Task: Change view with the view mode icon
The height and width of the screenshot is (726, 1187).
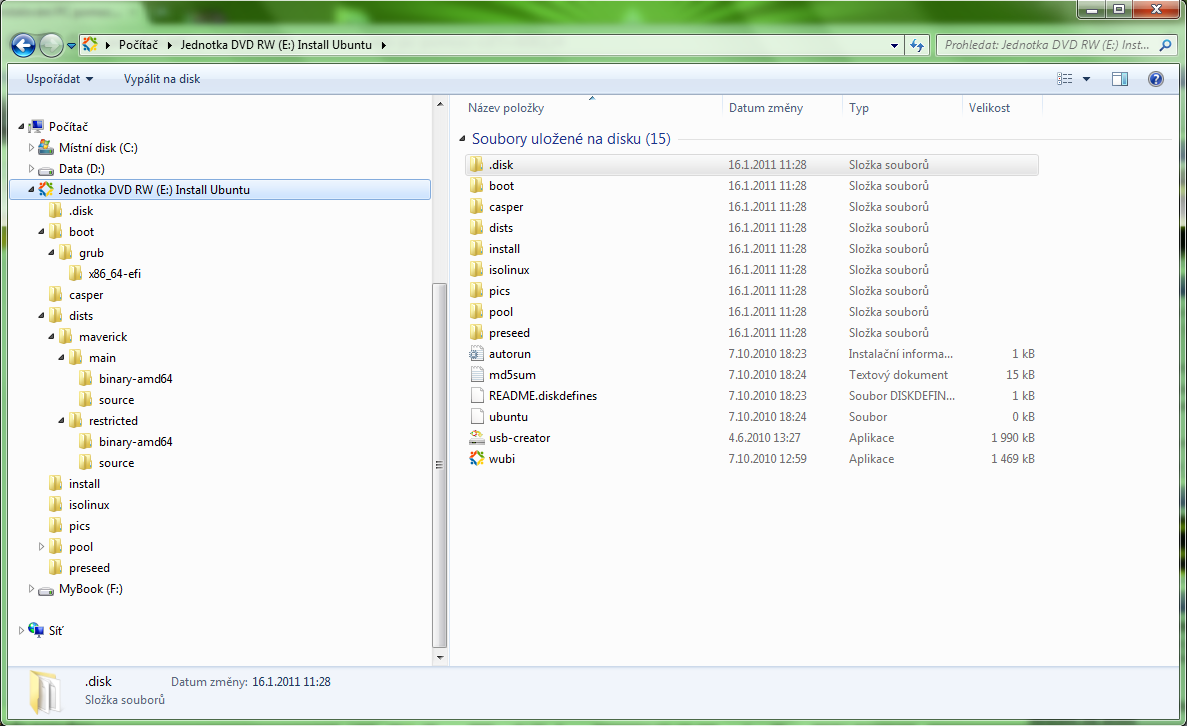Action: tap(1064, 79)
